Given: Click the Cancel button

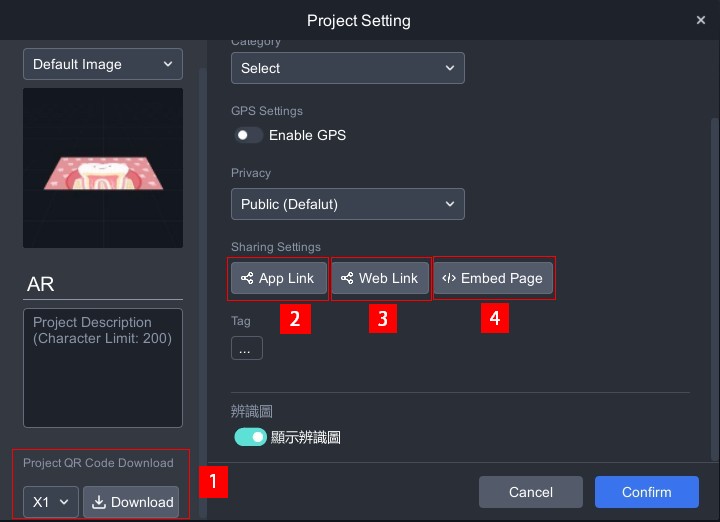Looking at the screenshot, I should tap(531, 492).
